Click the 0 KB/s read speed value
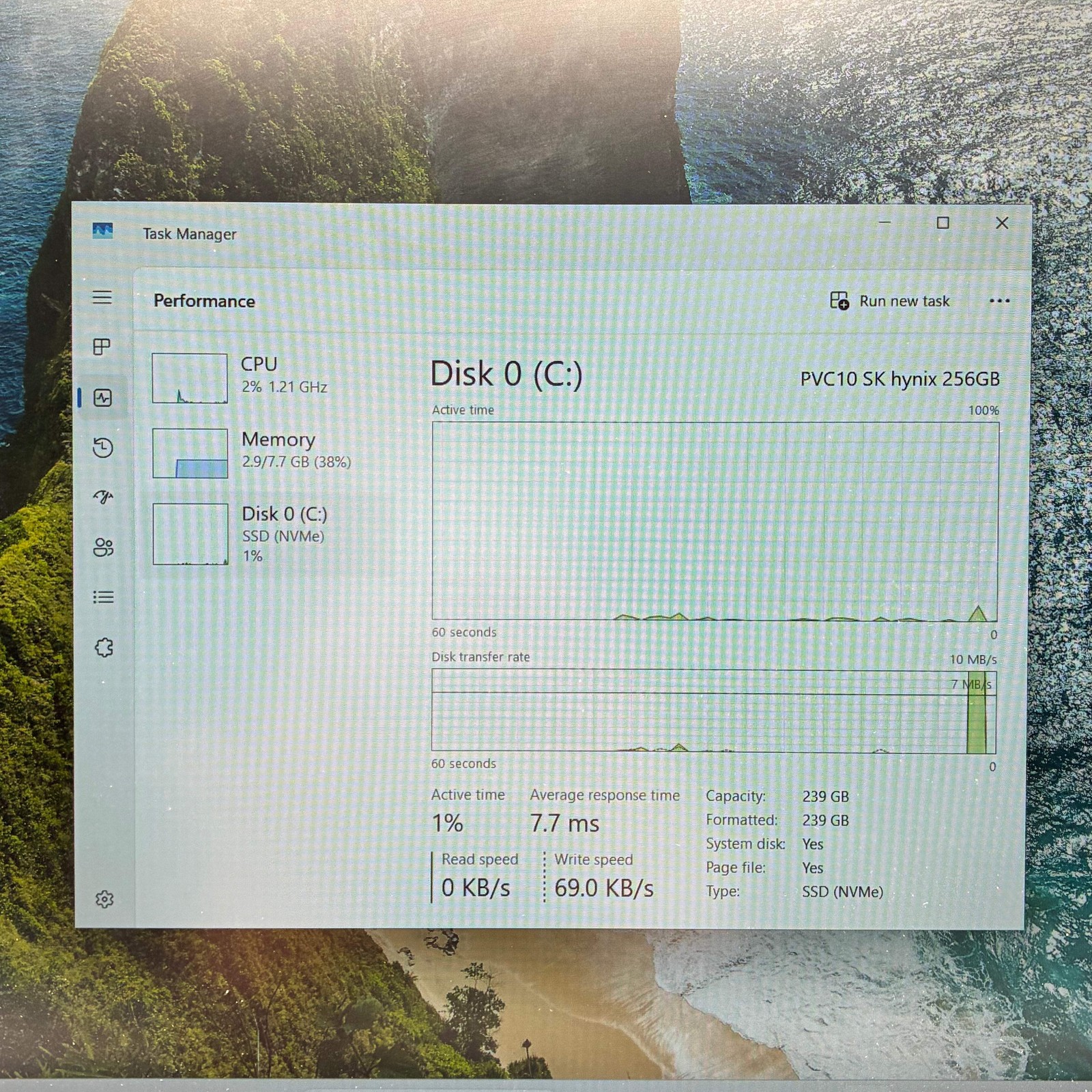This screenshot has width=1092, height=1092. click(x=476, y=888)
